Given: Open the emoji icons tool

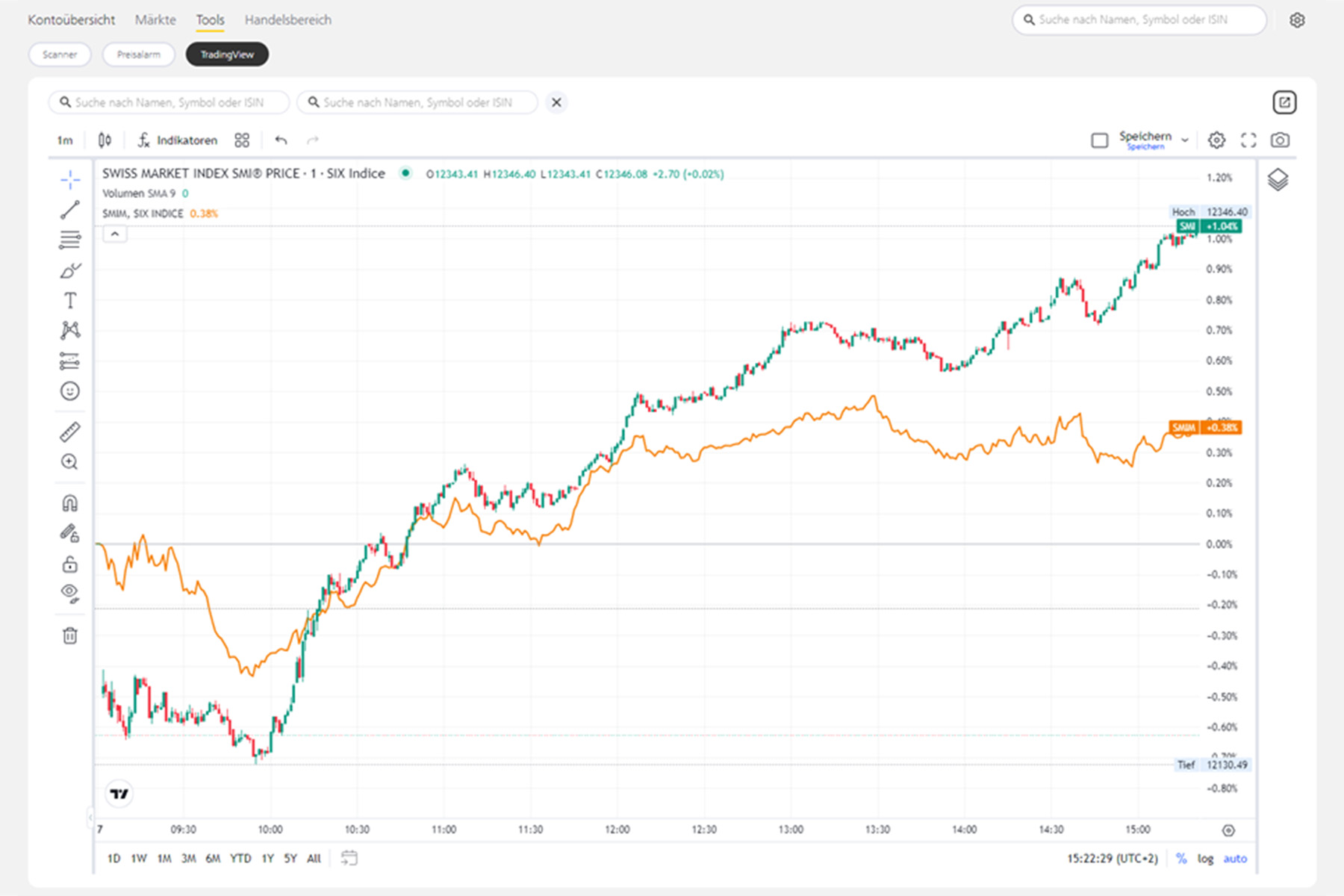Looking at the screenshot, I should point(70,391).
